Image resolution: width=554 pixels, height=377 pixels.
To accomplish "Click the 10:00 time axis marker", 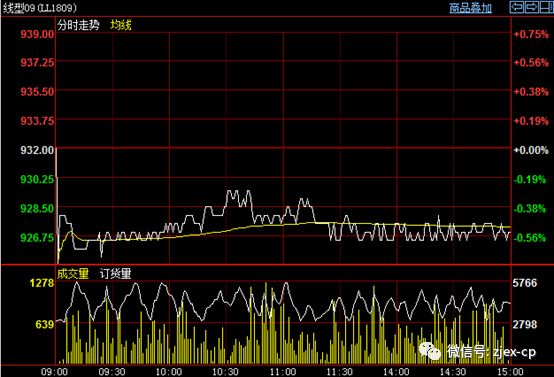I will coord(169,372).
